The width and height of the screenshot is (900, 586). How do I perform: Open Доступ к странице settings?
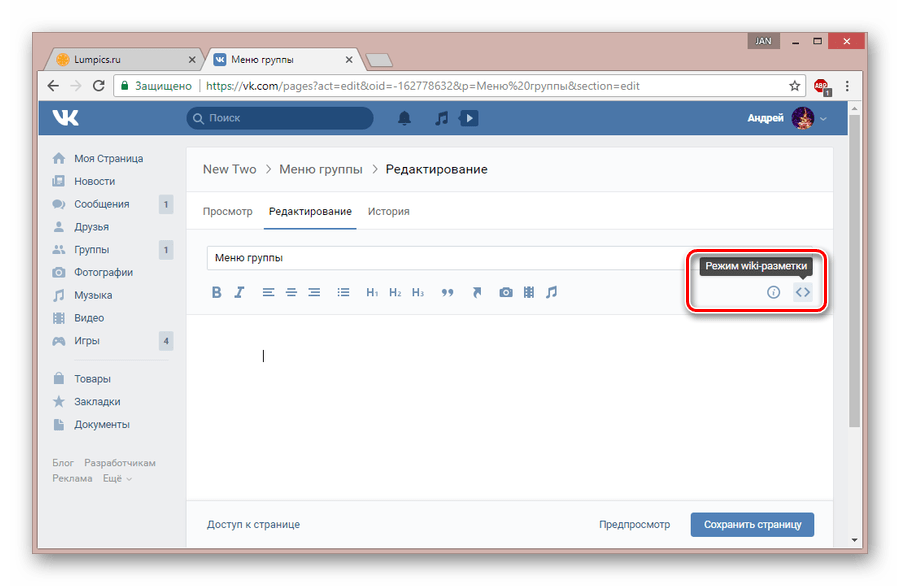point(253,525)
